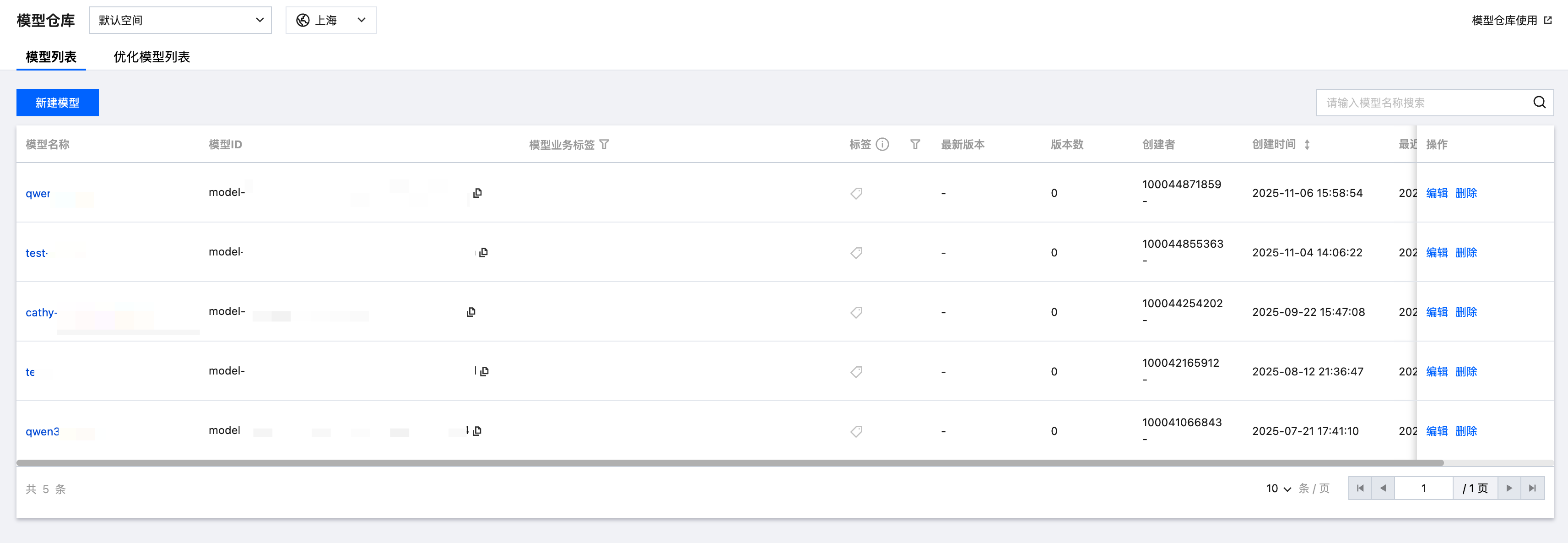Focus the model name search field
Viewport: 1568px width, 543px height.
[1424, 102]
